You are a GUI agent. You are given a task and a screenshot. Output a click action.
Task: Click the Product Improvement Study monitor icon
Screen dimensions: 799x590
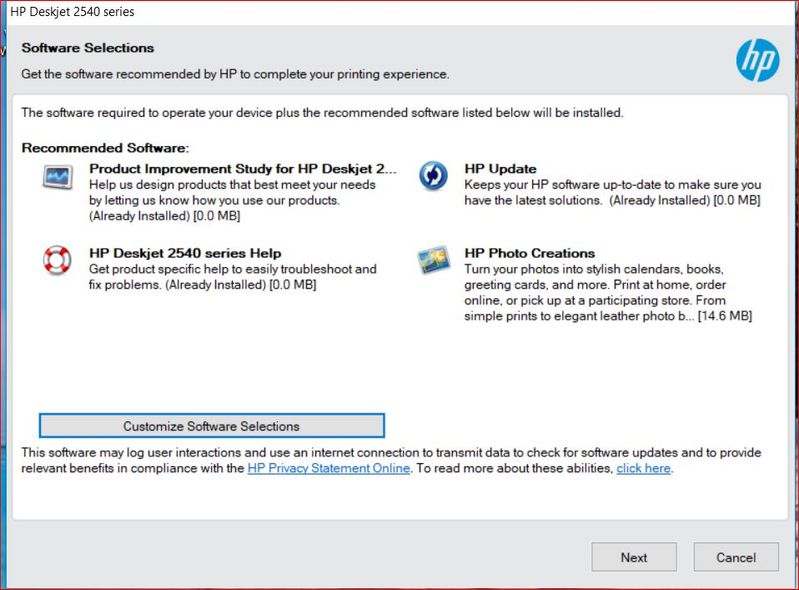(x=58, y=177)
